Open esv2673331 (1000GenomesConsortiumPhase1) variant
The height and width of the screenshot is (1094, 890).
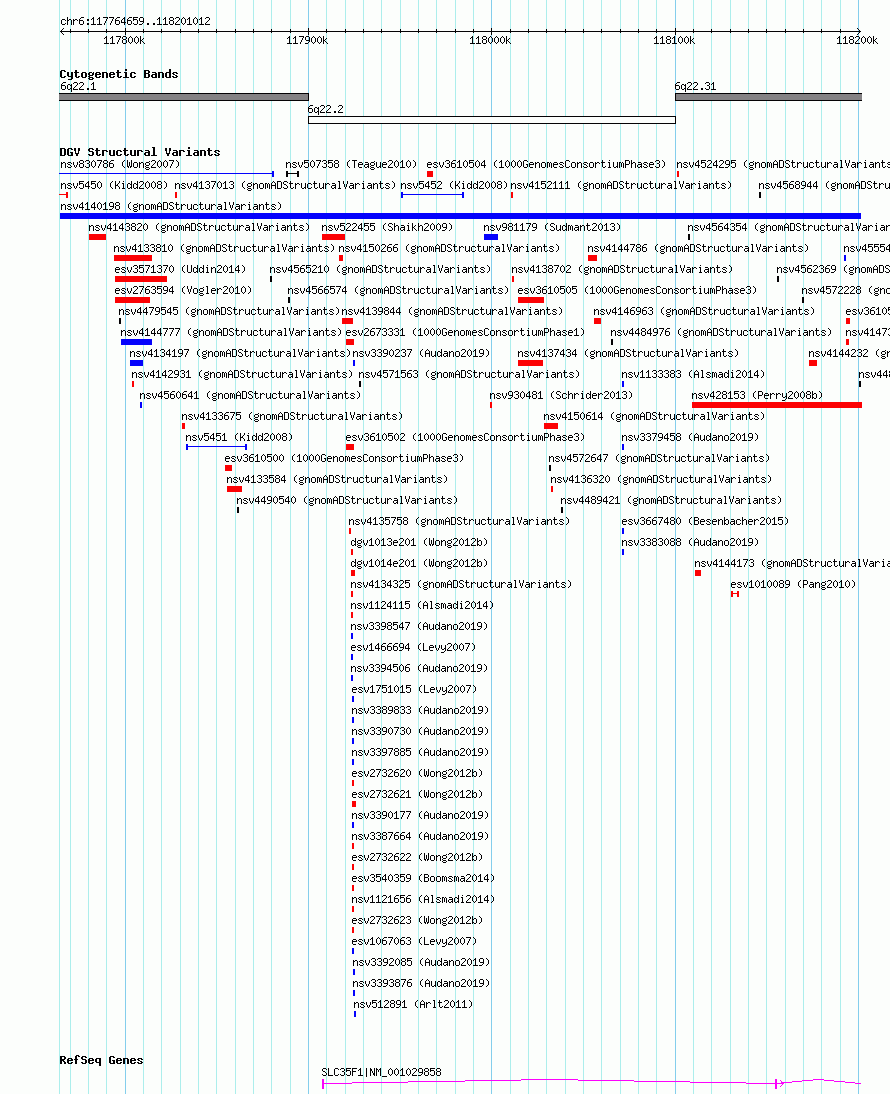click(x=465, y=332)
